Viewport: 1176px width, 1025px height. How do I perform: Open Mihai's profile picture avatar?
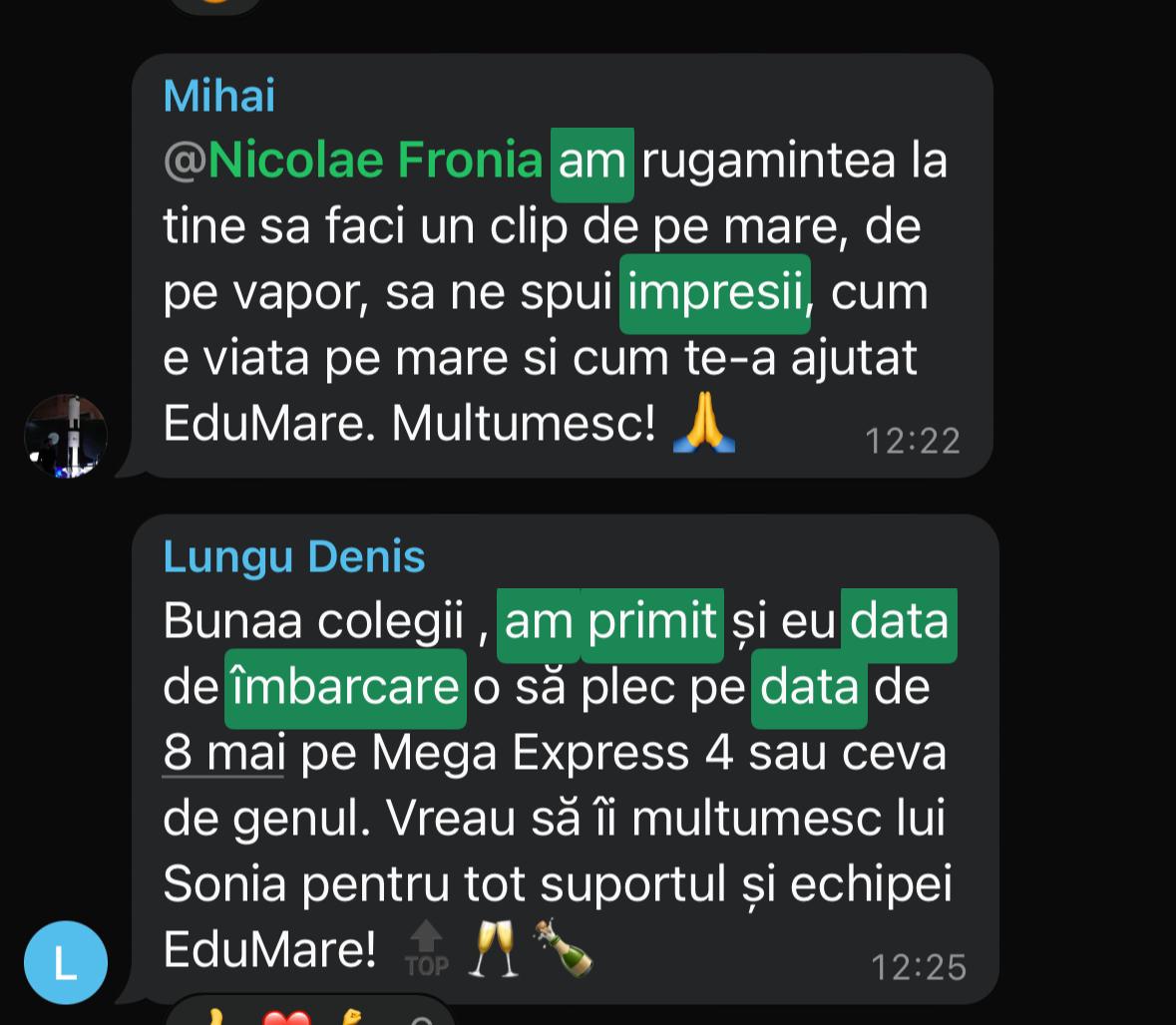[66, 436]
